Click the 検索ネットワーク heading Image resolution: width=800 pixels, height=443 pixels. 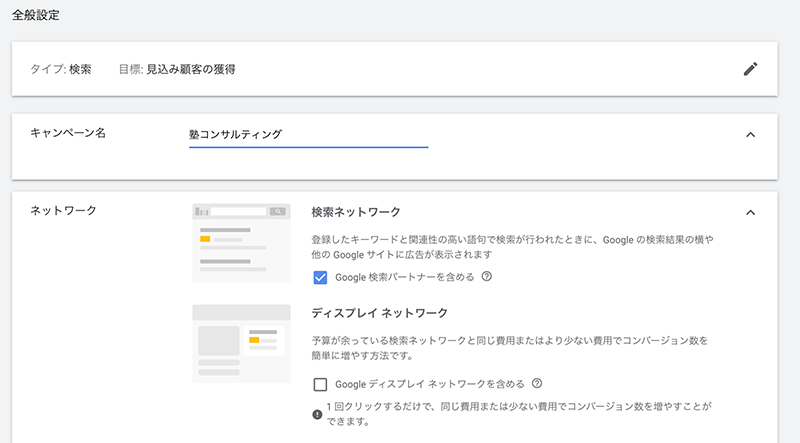356,212
